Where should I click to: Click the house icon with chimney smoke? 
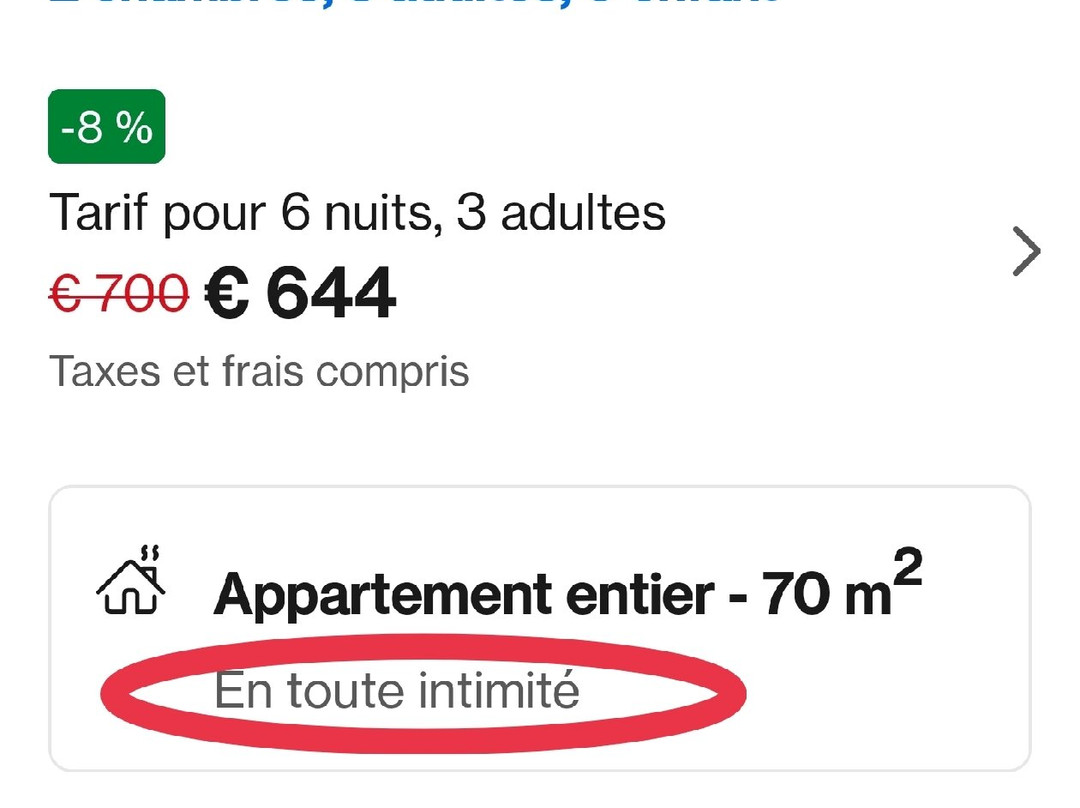(130, 581)
